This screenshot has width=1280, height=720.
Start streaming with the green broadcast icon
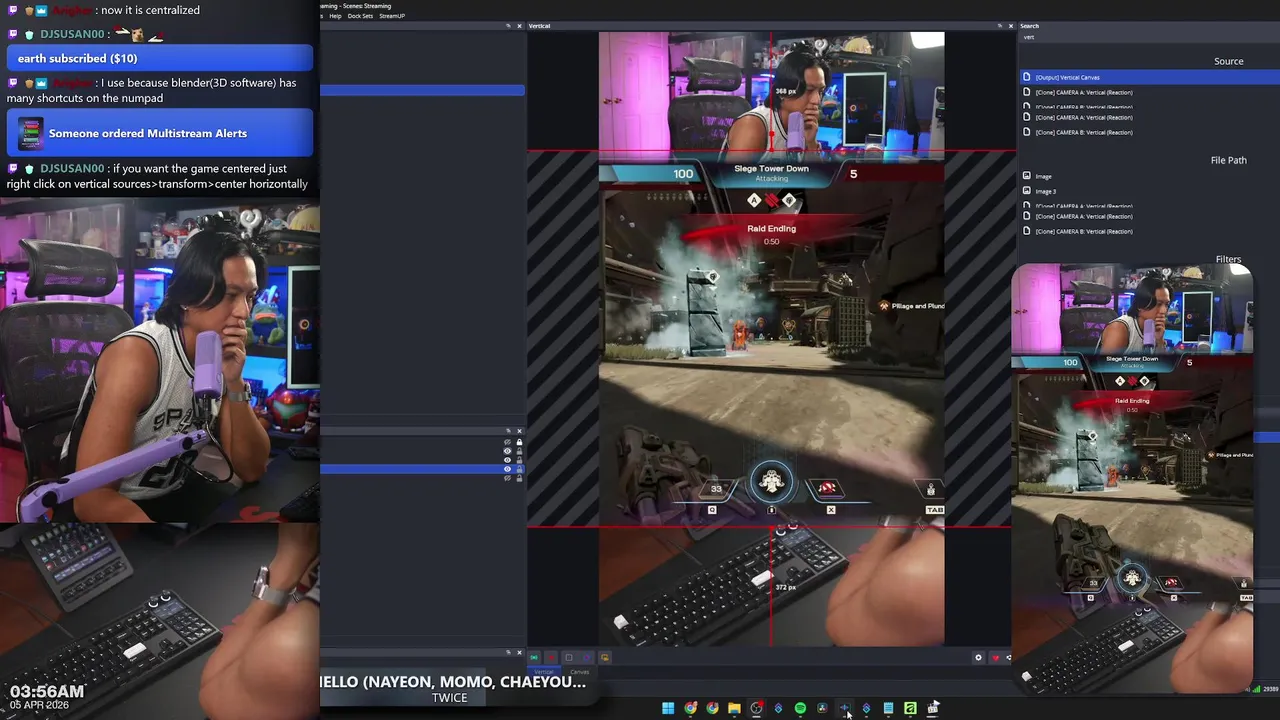pyautogui.click(x=535, y=657)
